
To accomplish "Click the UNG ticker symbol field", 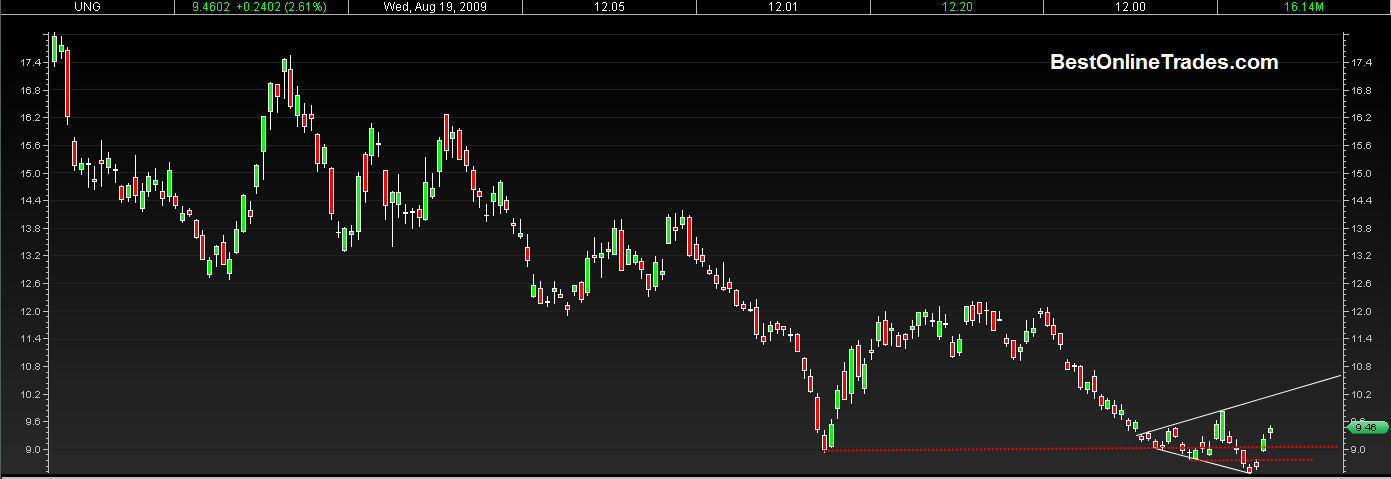I will point(88,6).
